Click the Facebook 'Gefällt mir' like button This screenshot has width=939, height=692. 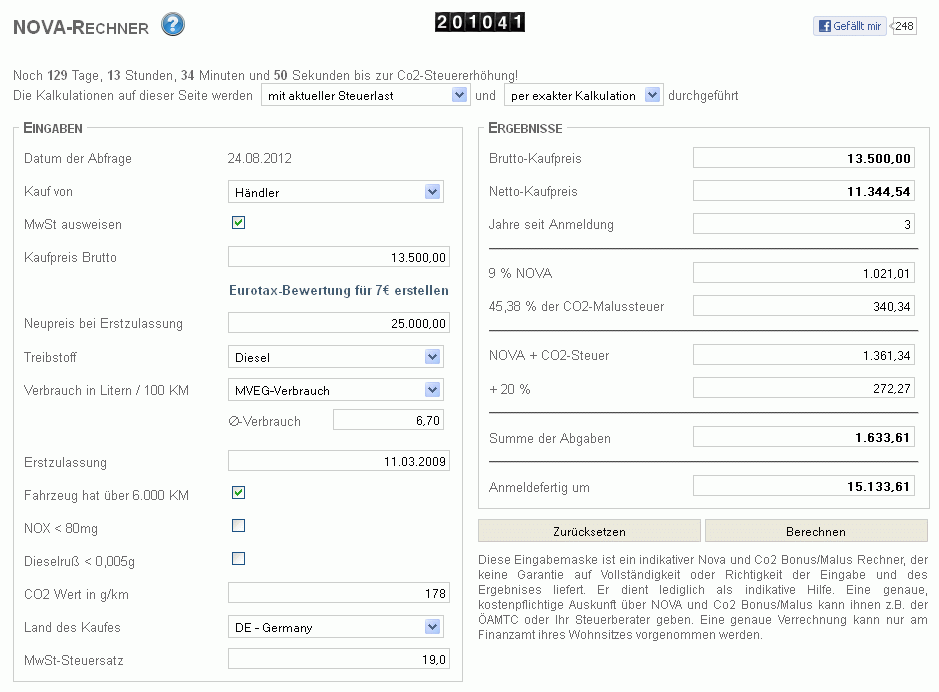[x=849, y=26]
